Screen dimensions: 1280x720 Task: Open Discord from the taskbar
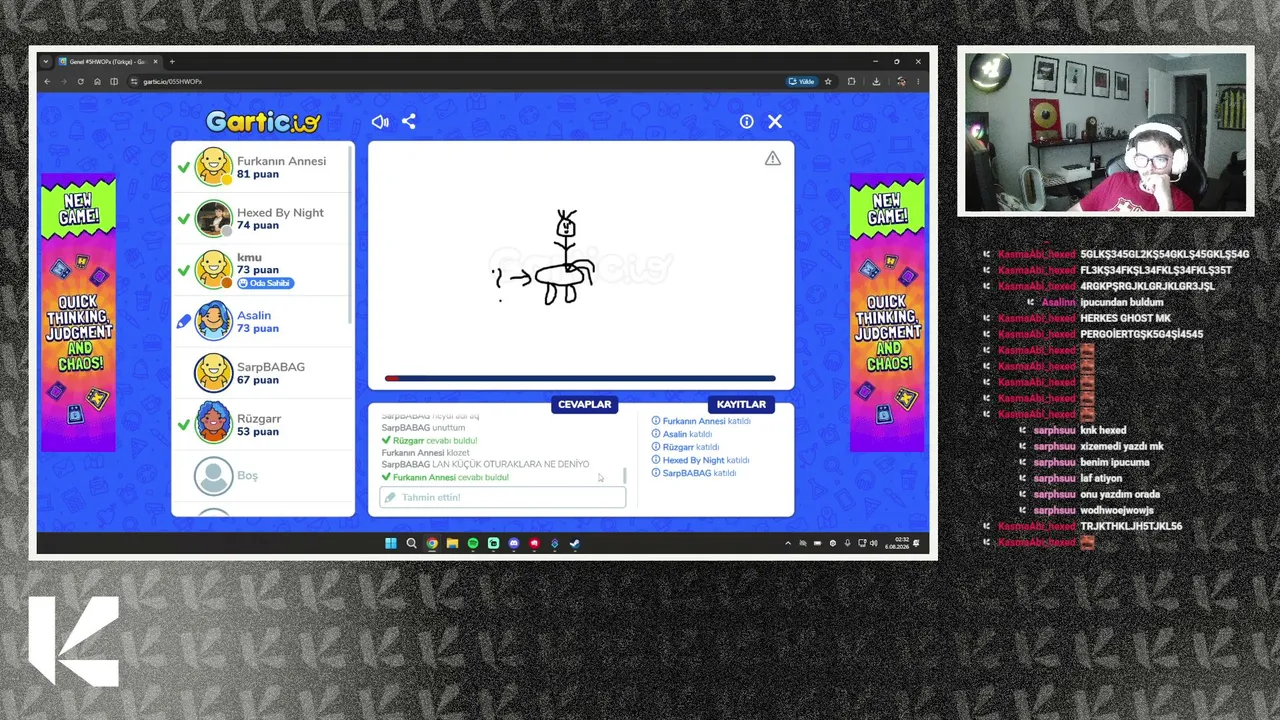pyautogui.click(x=514, y=543)
